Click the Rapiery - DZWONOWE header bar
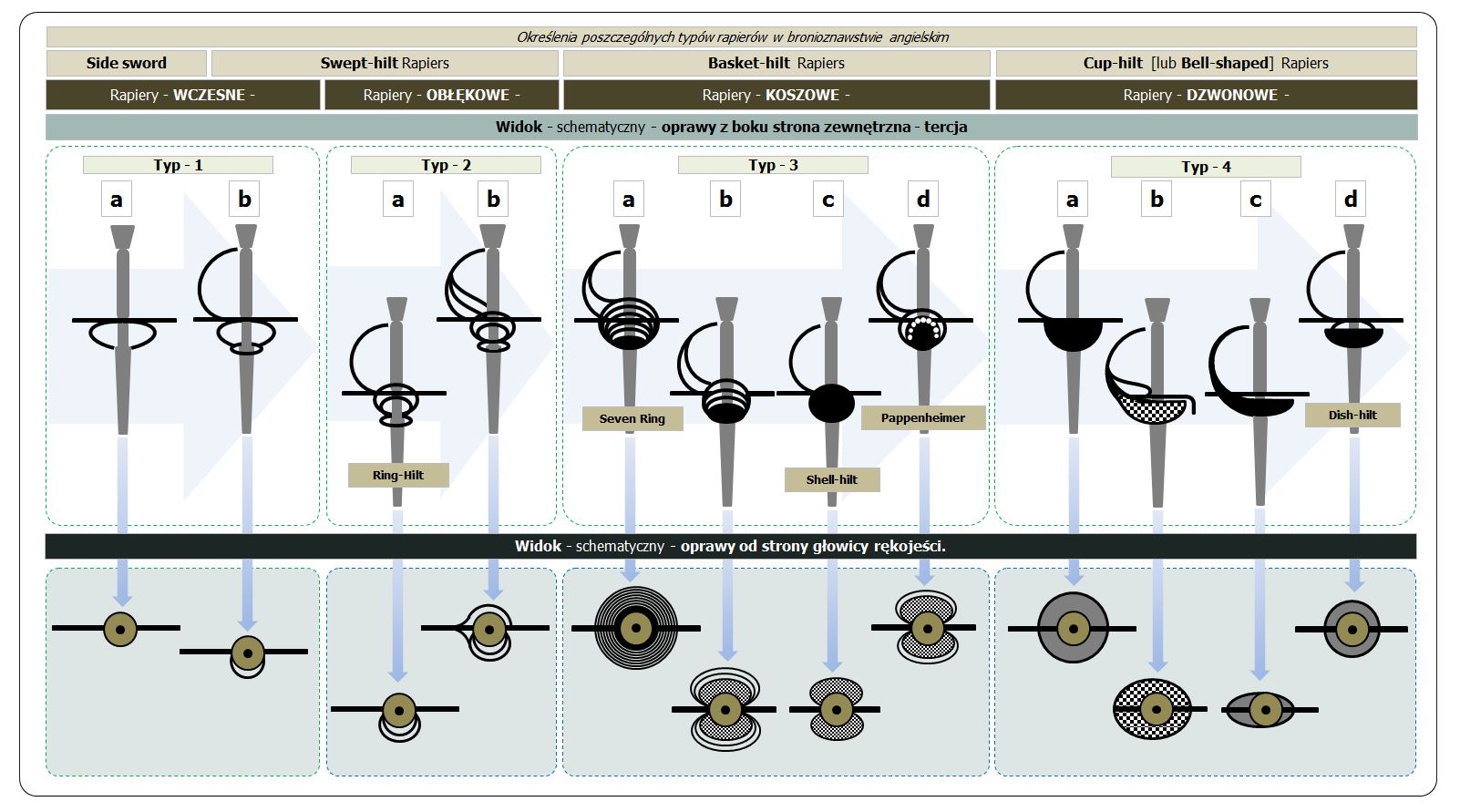 pyautogui.click(x=1205, y=95)
